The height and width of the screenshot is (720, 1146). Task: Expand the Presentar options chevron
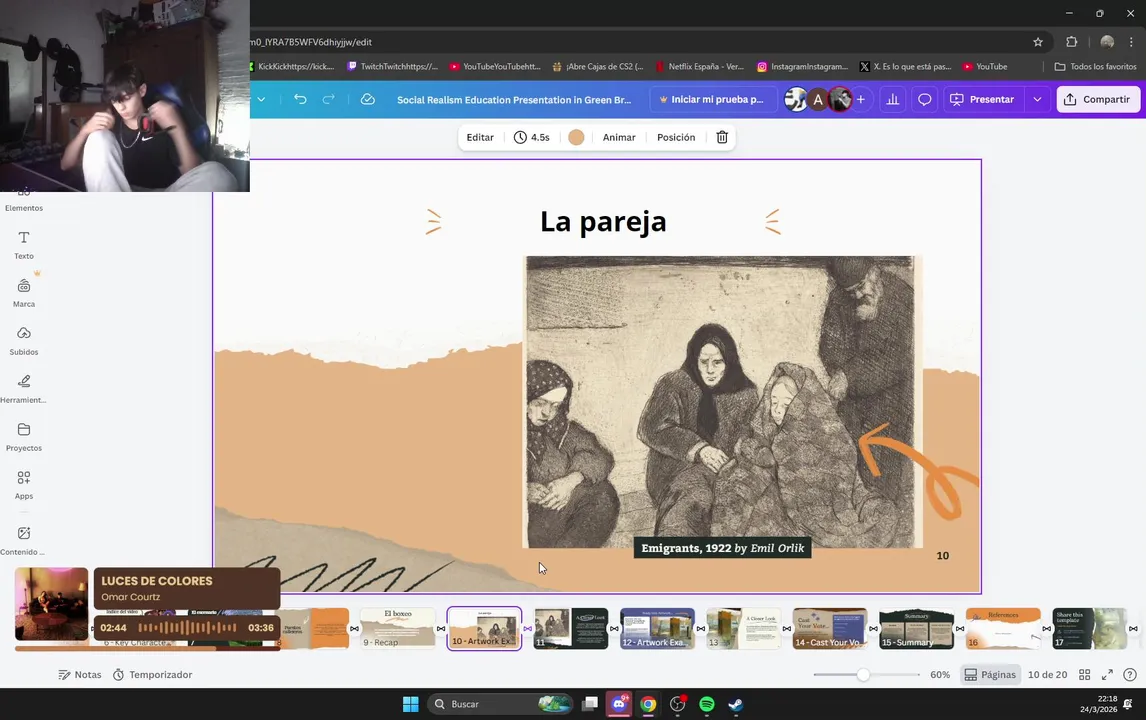coord(1037,99)
